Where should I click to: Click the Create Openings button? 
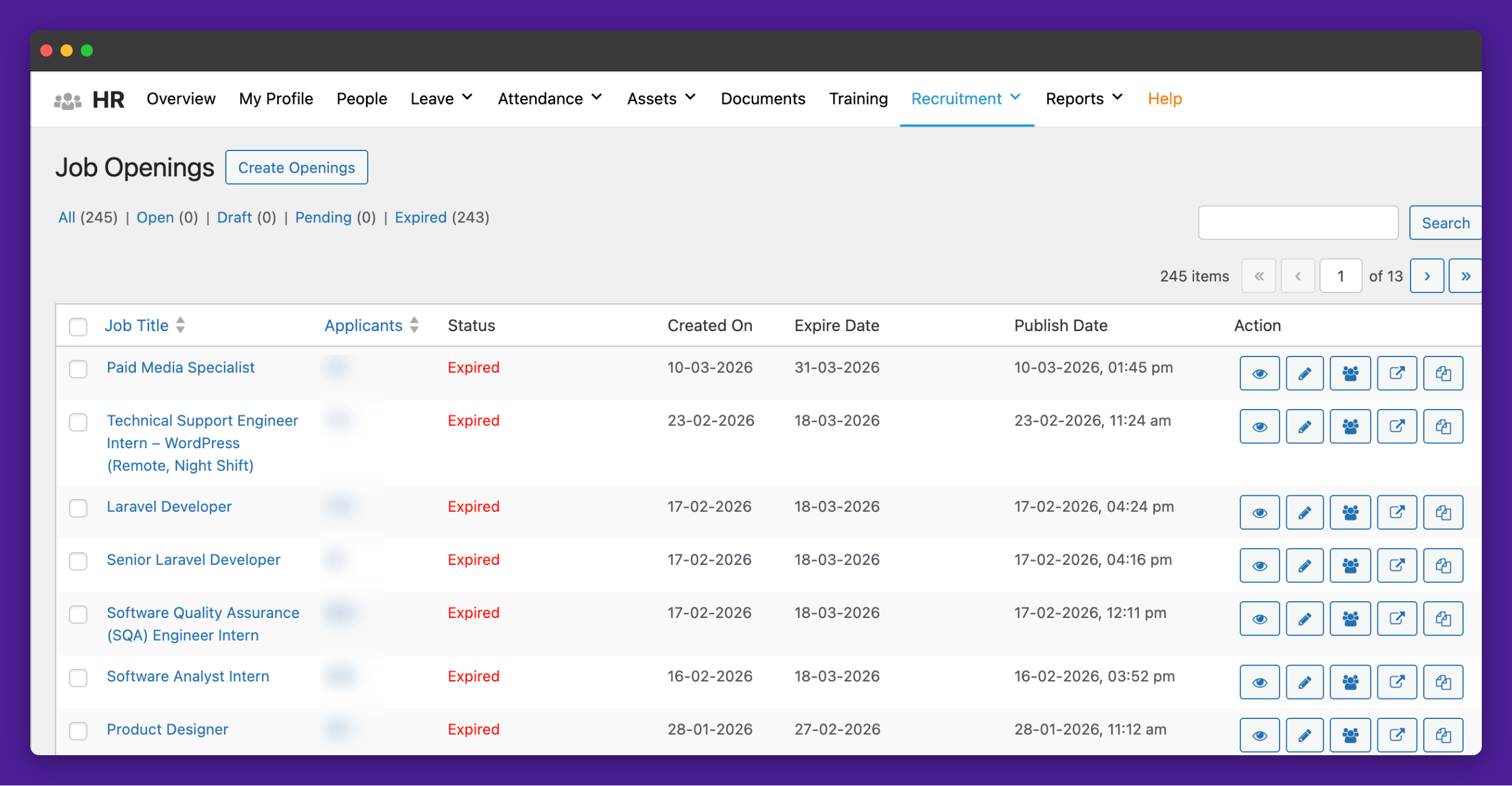(296, 167)
